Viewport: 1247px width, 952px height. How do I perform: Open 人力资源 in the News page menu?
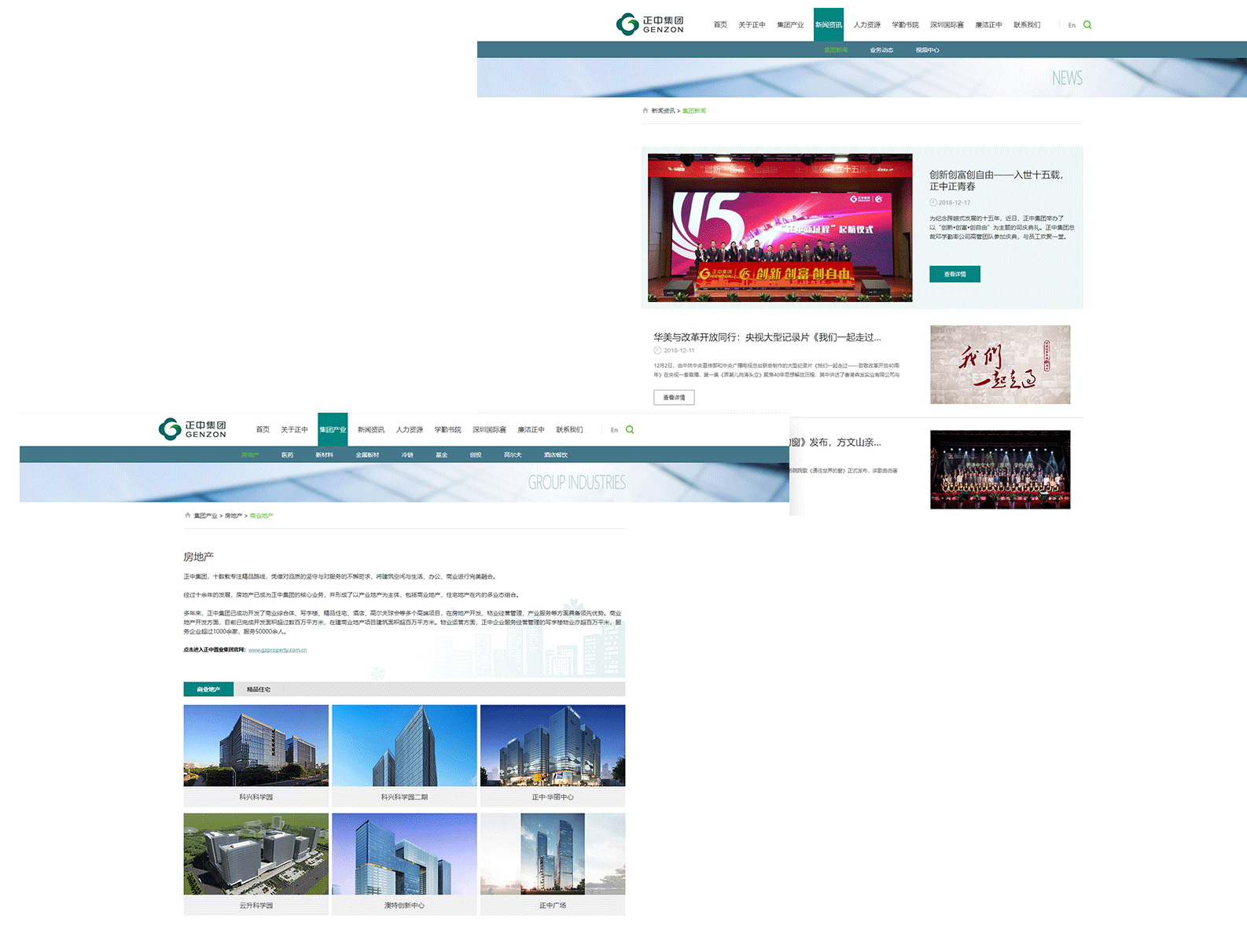pos(867,25)
